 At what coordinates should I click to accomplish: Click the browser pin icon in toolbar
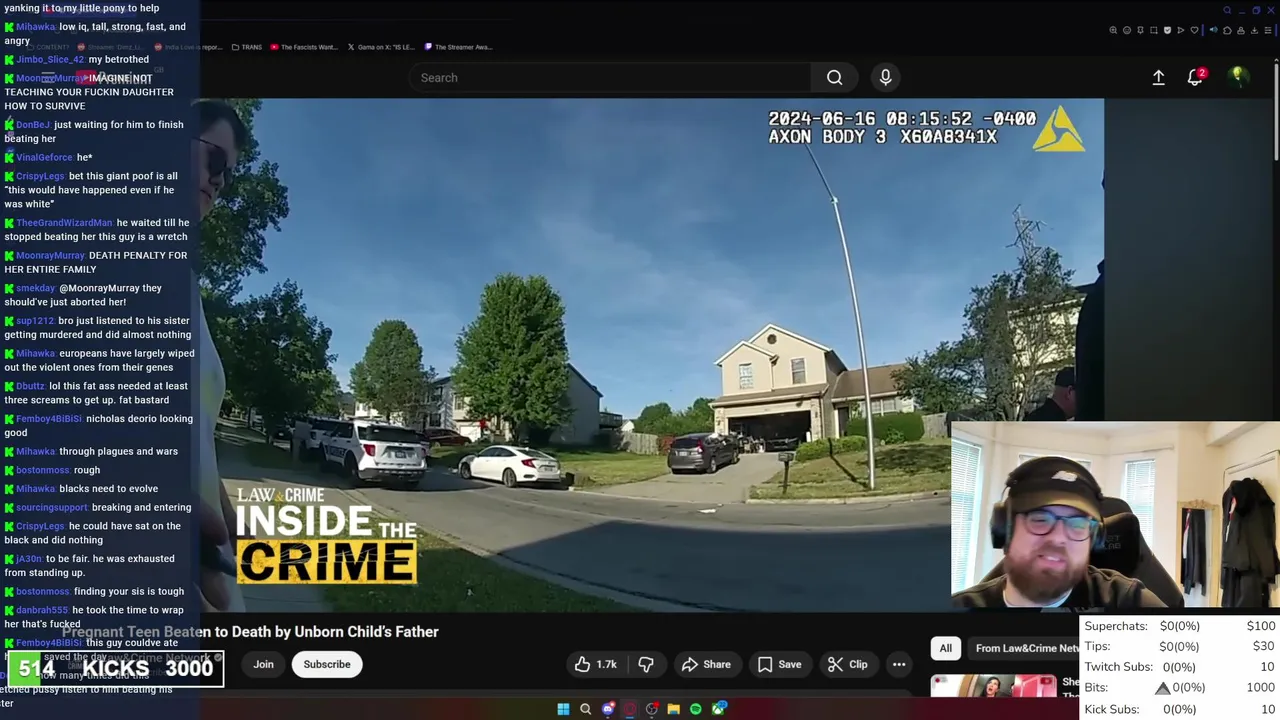tap(1140, 30)
